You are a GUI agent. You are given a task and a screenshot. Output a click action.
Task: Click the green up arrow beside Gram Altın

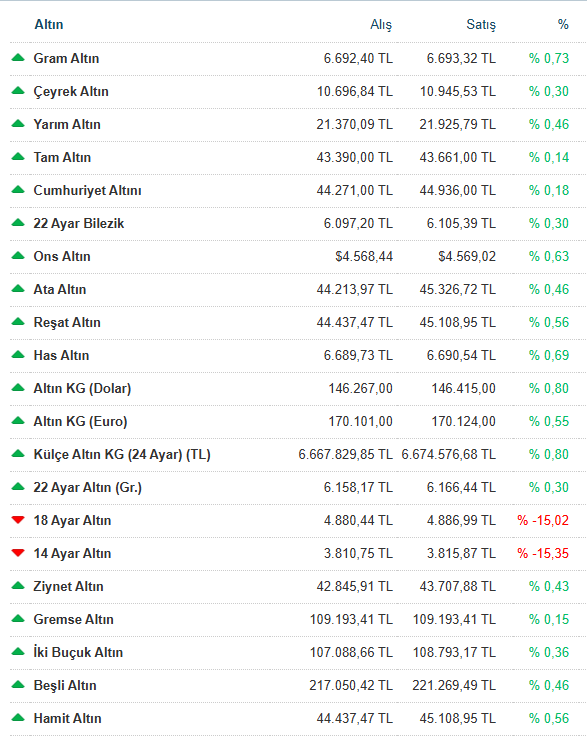pyautogui.click(x=18, y=58)
